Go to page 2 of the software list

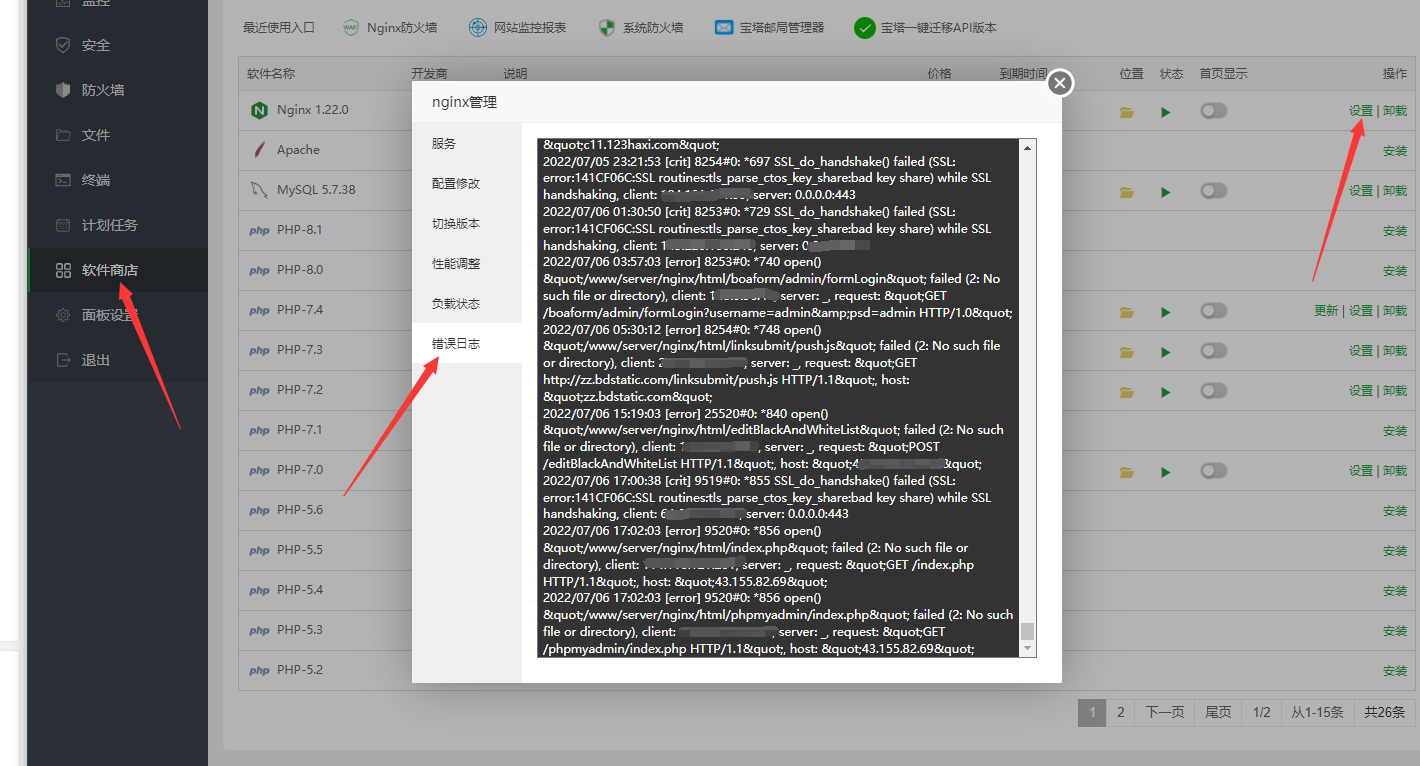point(1120,712)
